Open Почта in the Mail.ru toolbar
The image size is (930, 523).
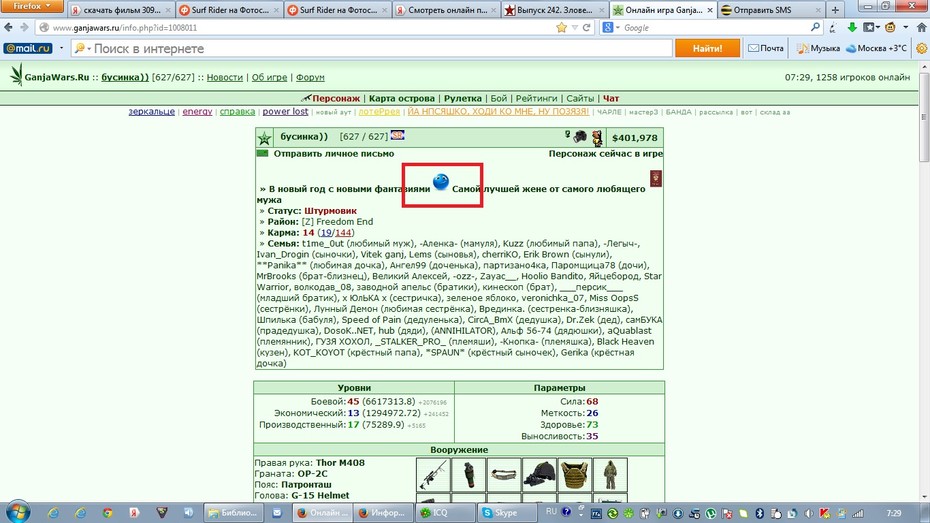pyautogui.click(x=766, y=49)
